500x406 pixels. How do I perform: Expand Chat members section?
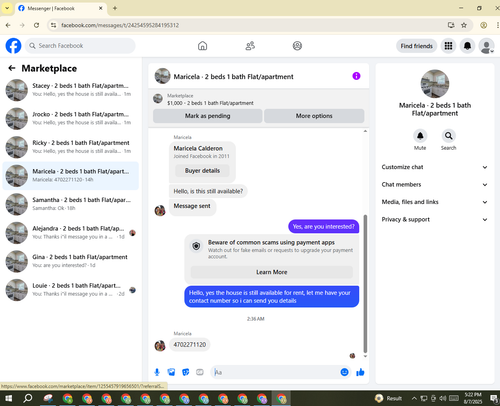(x=434, y=184)
